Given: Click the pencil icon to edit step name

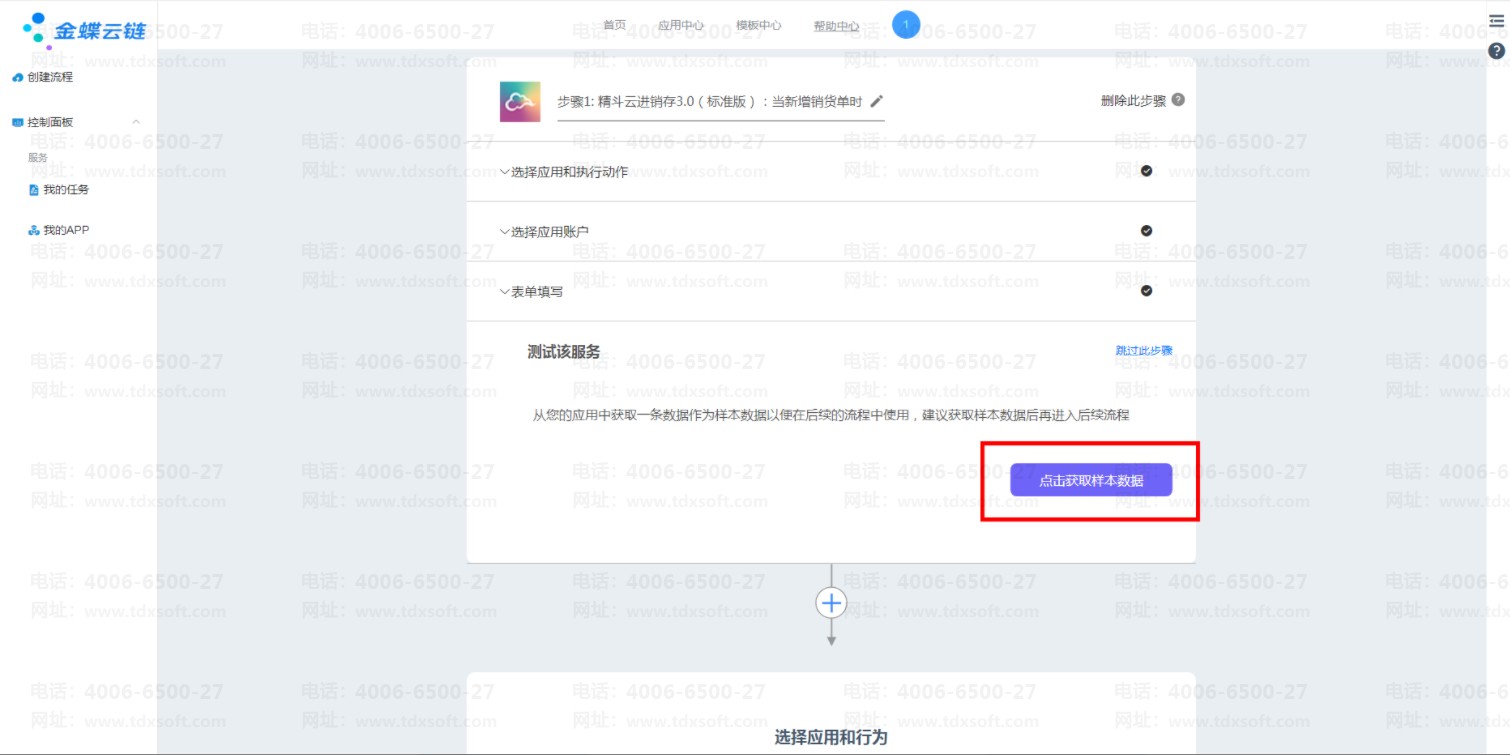Looking at the screenshot, I should click(x=877, y=101).
